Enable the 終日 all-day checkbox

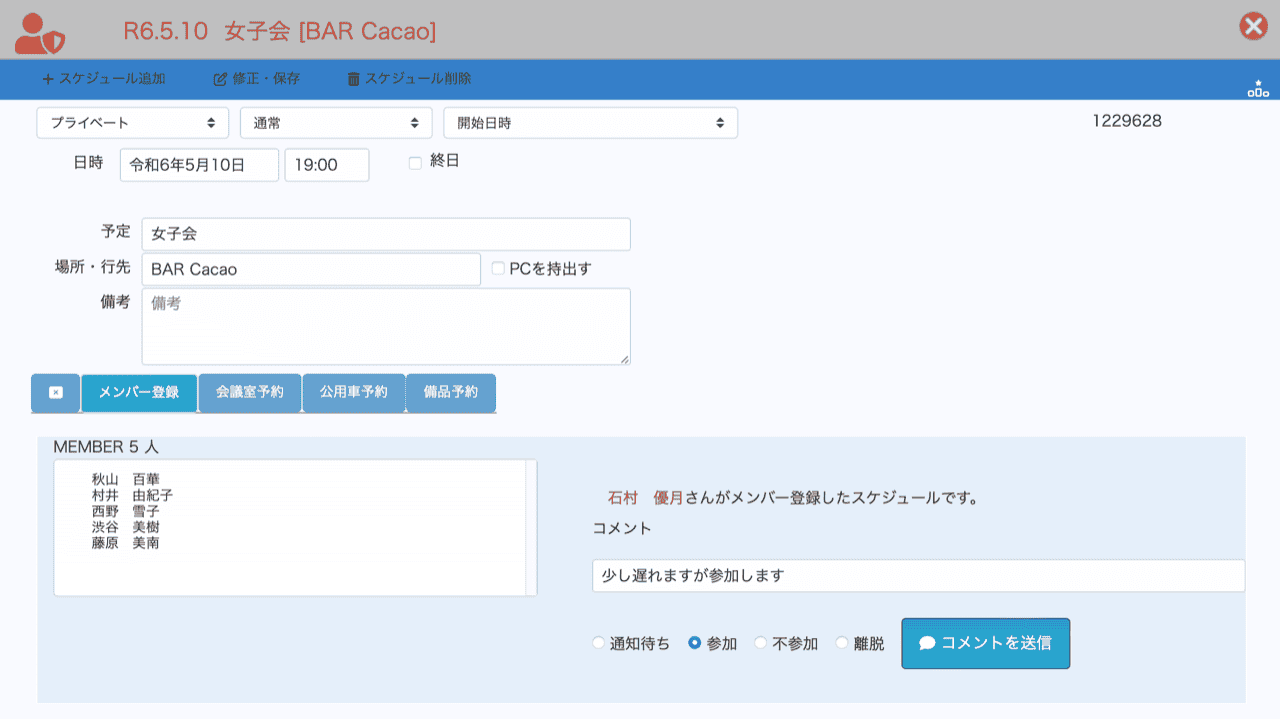415,163
